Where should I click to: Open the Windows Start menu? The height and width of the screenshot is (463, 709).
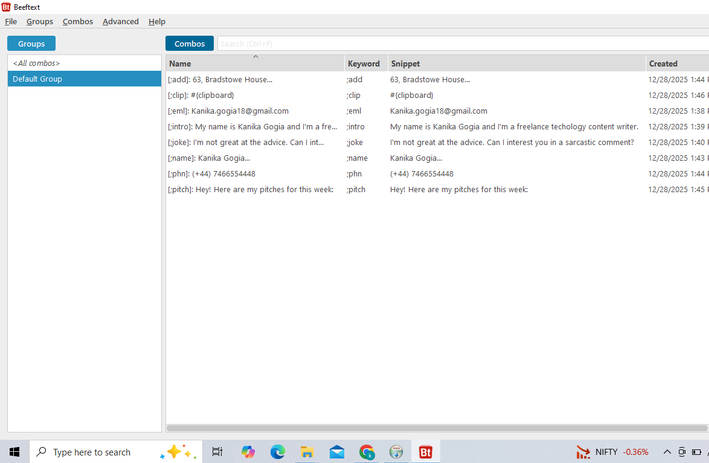point(14,452)
